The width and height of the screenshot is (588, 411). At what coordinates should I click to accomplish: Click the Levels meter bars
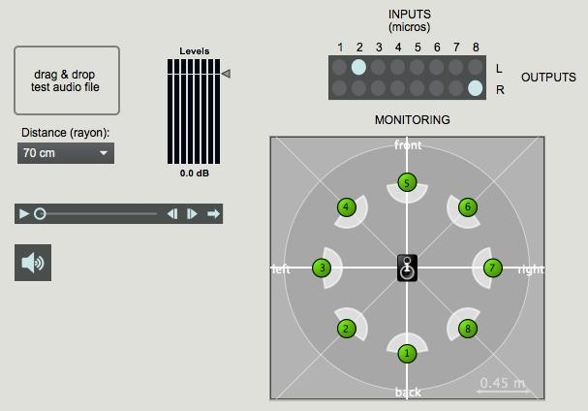194,111
